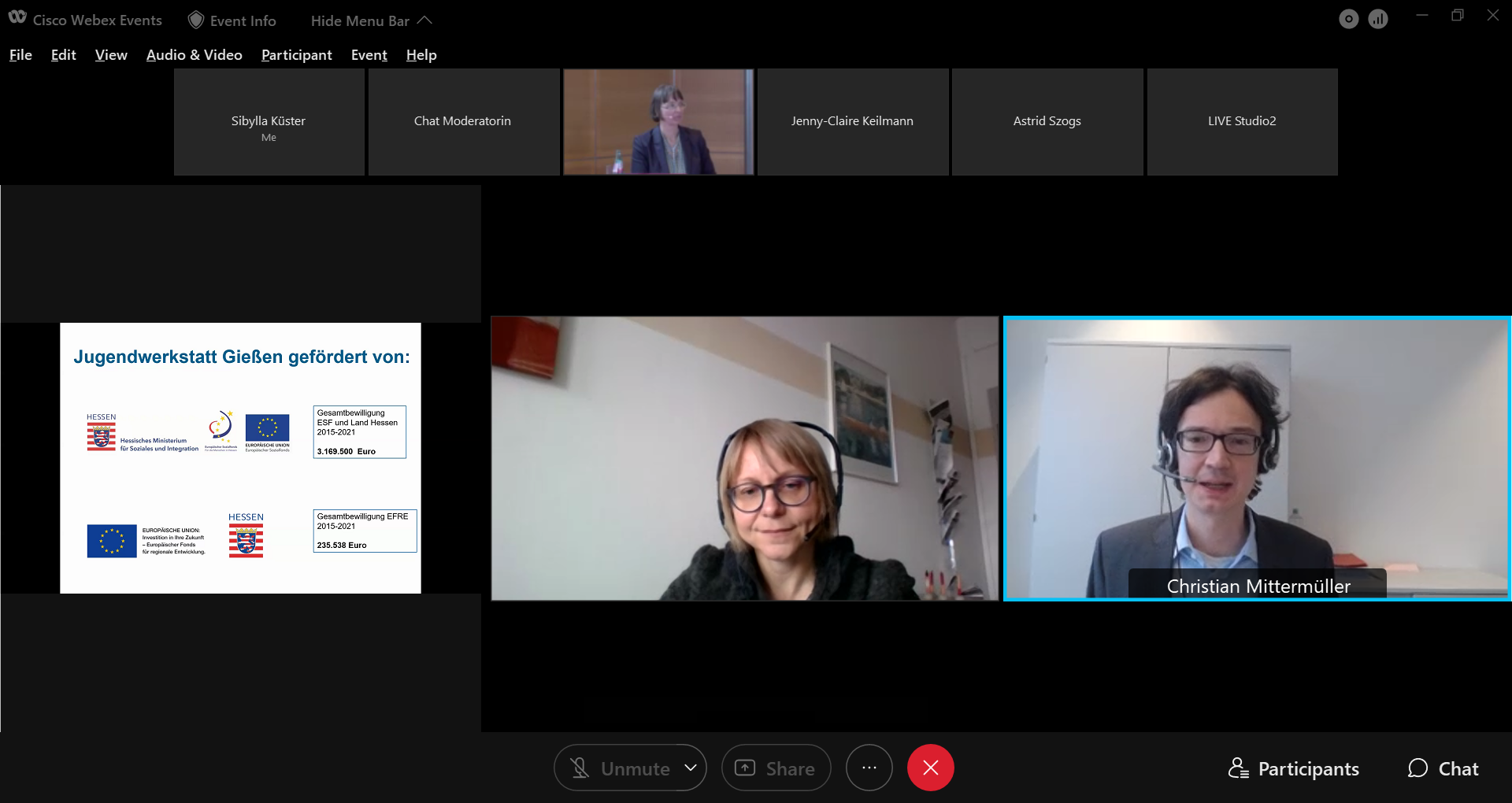1512x803 pixels.
Task: Click the recording indicator icon
Action: [1349, 20]
